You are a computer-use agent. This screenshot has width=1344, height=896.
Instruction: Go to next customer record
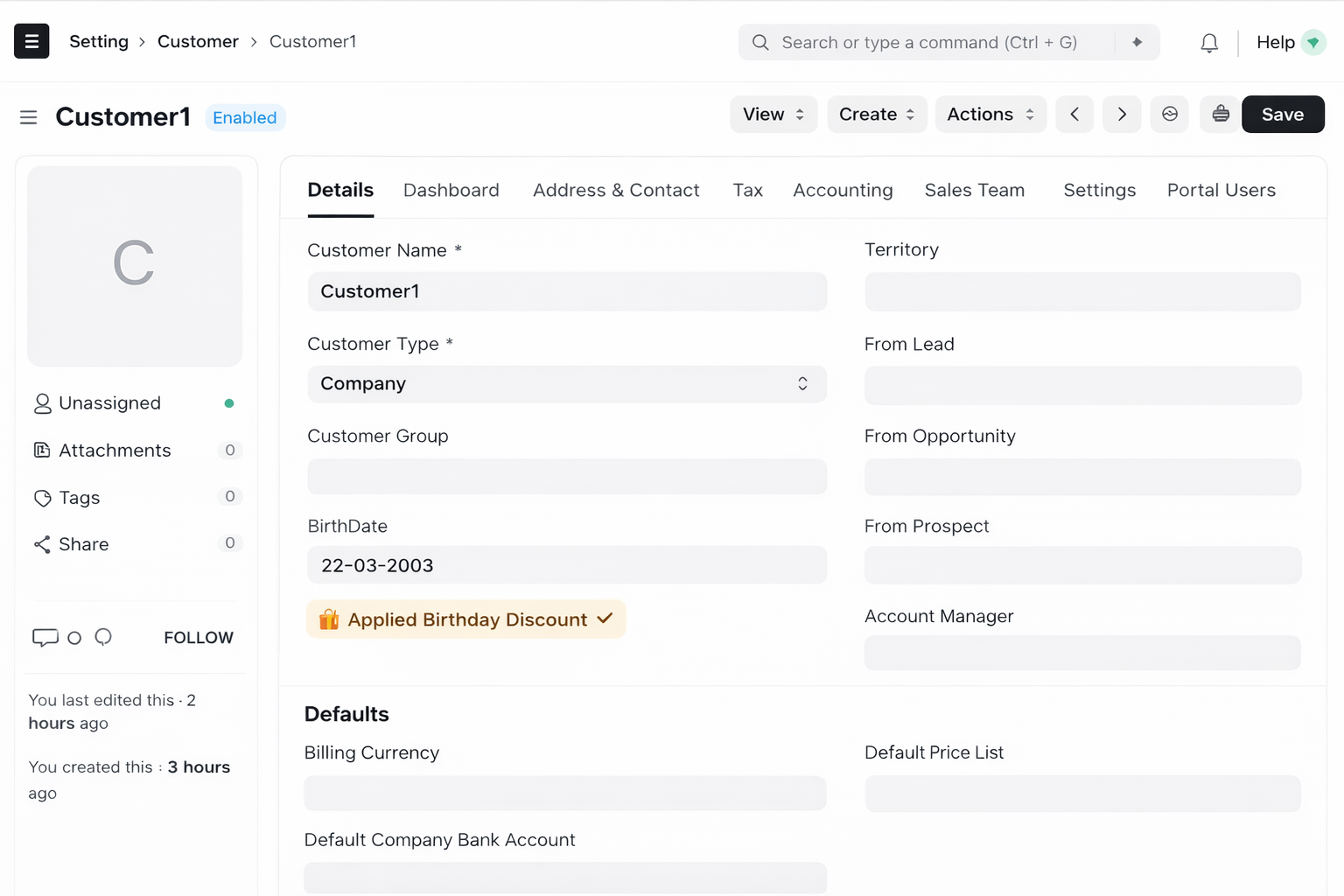click(x=1122, y=115)
